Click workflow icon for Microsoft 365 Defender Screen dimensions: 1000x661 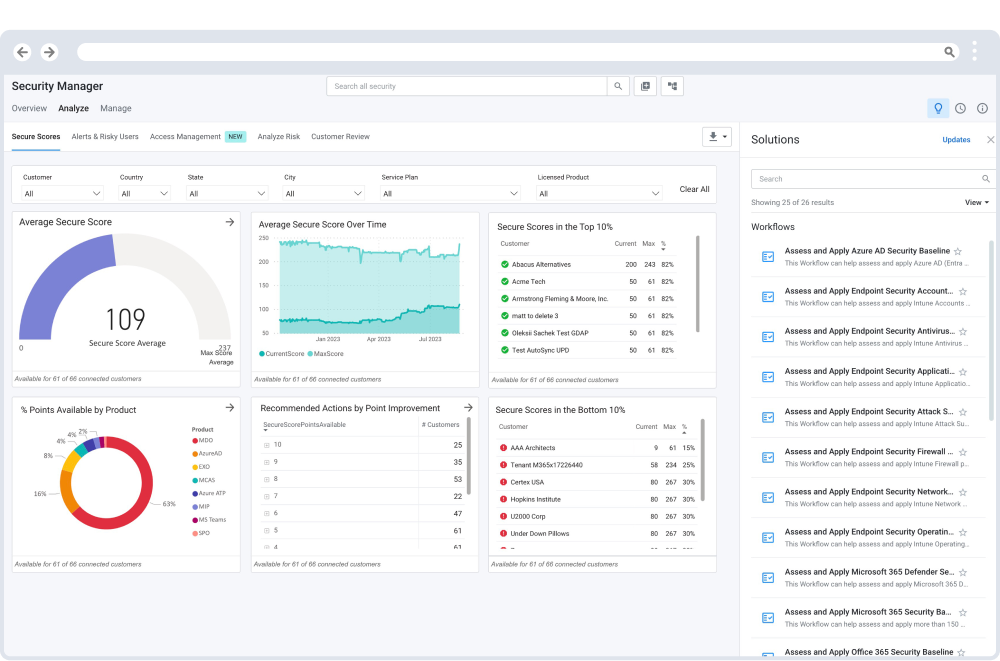pyautogui.click(x=768, y=577)
